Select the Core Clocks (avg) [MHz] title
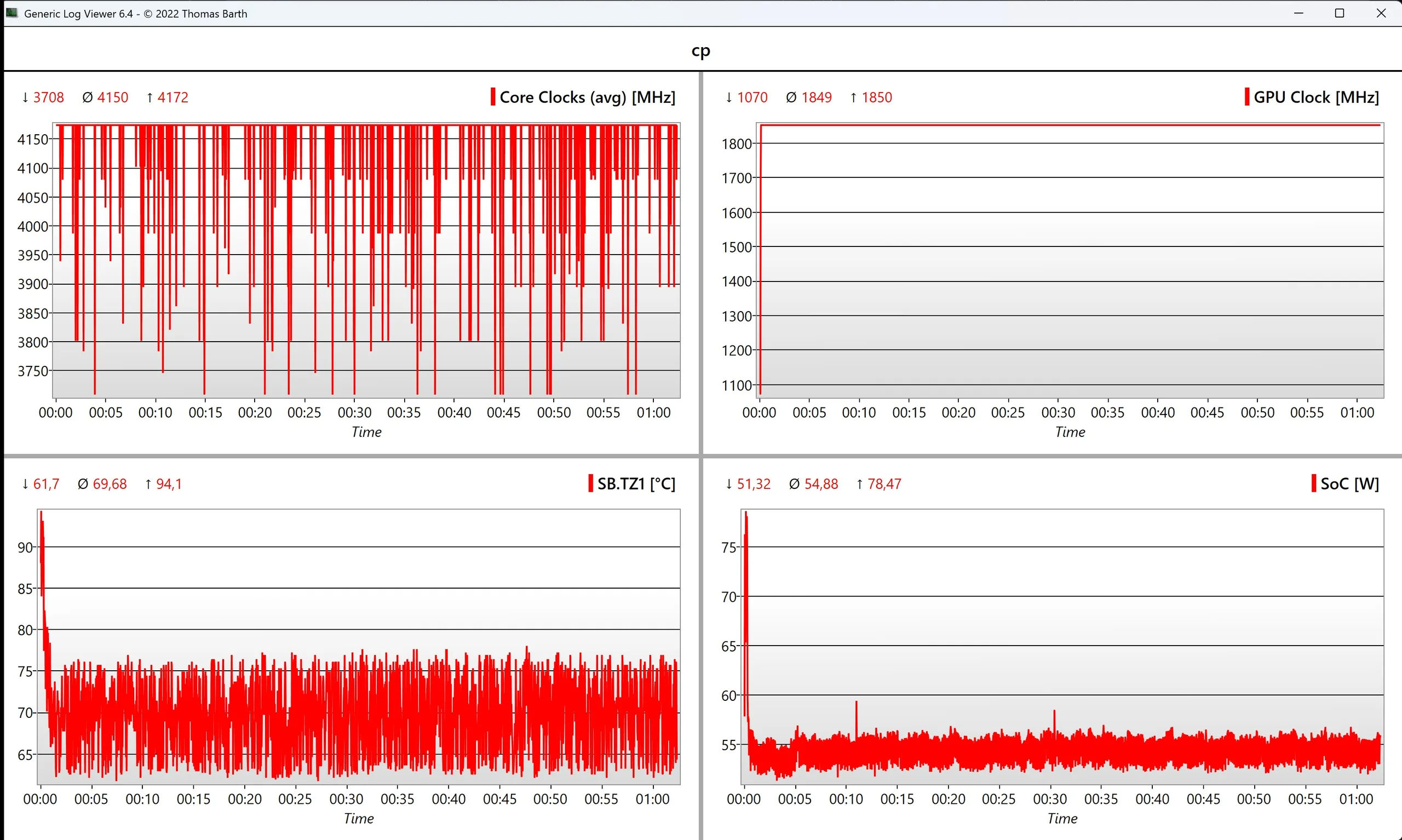 coord(588,97)
